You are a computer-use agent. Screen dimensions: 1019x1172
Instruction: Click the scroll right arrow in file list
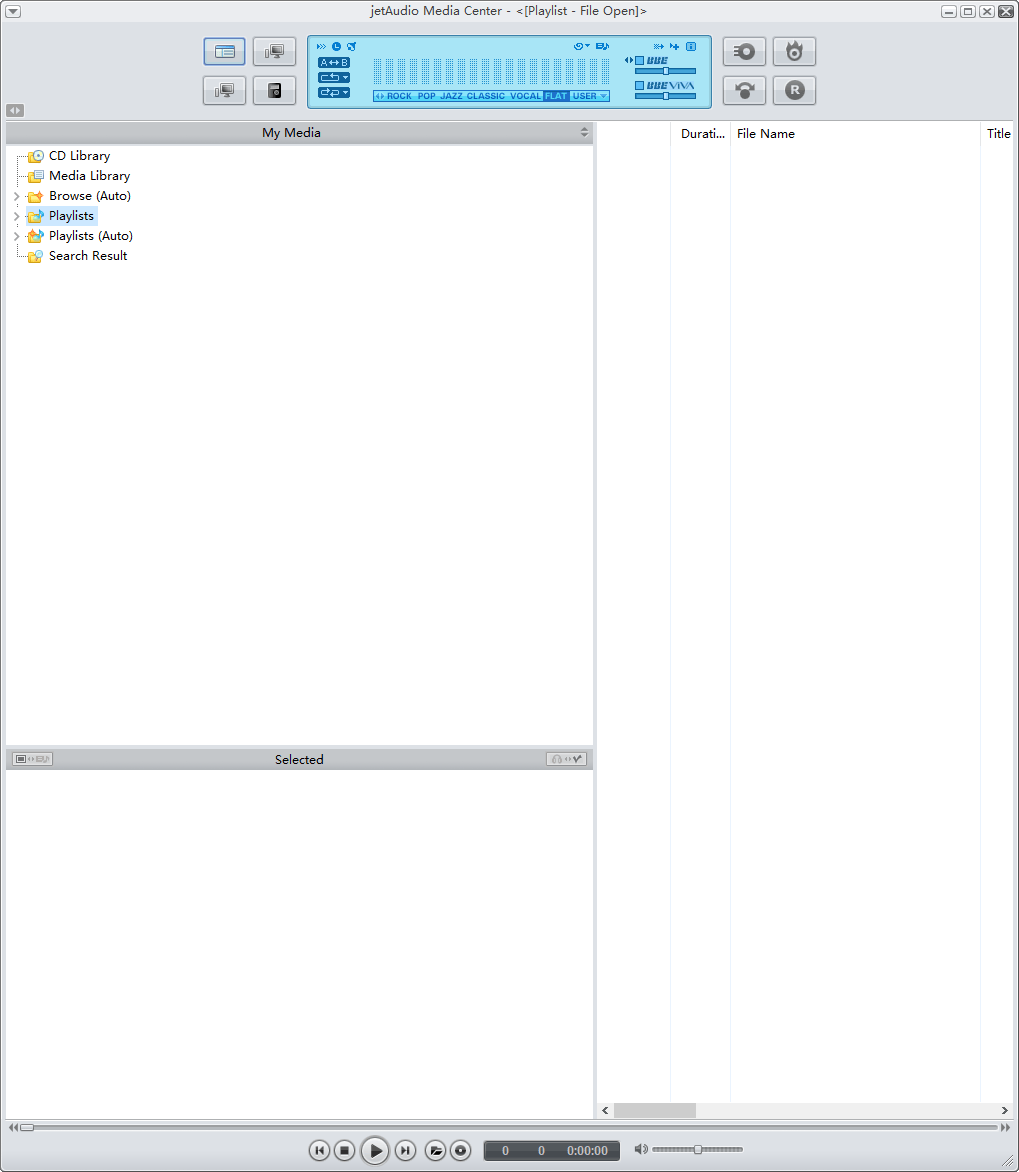(x=1005, y=1111)
